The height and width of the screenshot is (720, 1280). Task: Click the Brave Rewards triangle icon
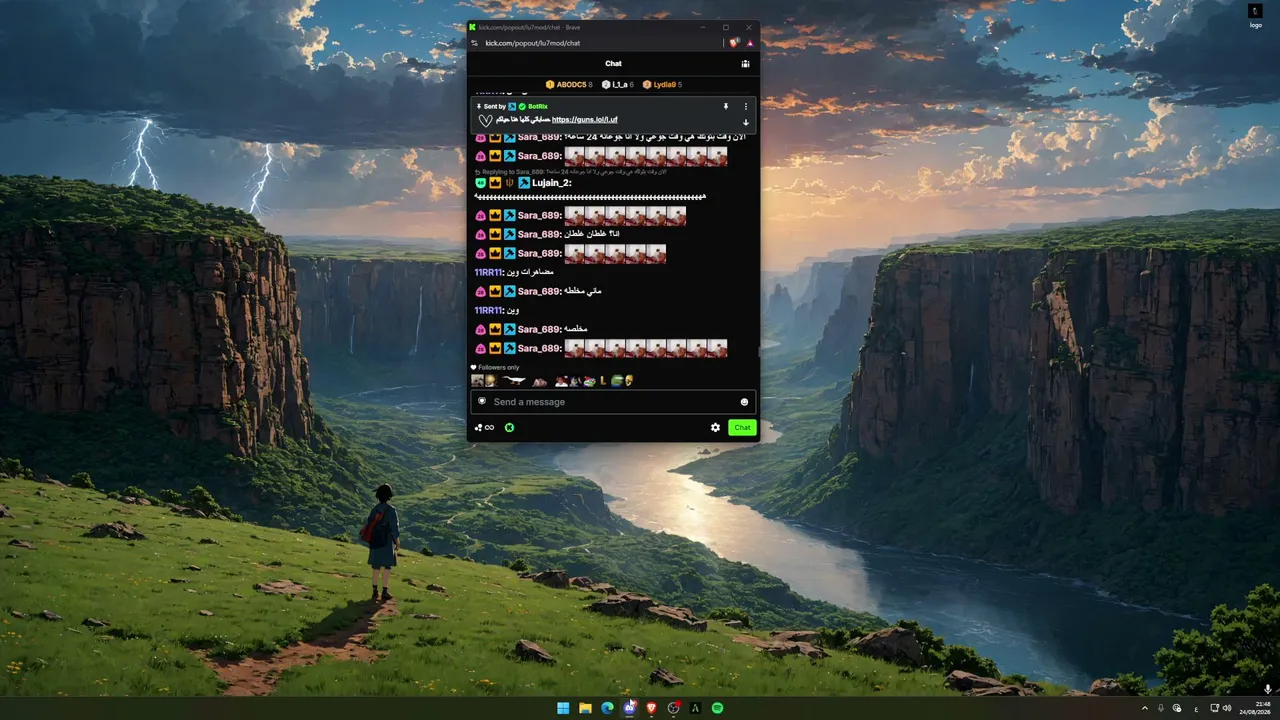(749, 43)
